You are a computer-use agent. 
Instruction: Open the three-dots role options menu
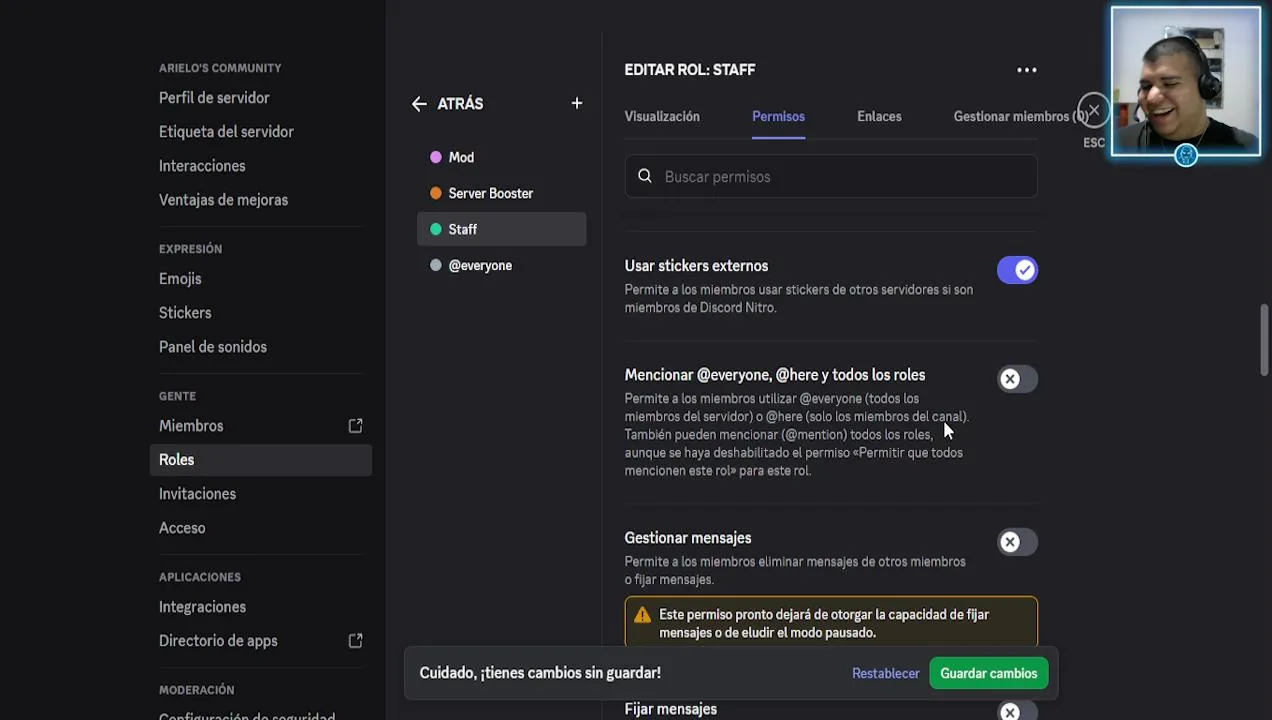click(x=1027, y=70)
